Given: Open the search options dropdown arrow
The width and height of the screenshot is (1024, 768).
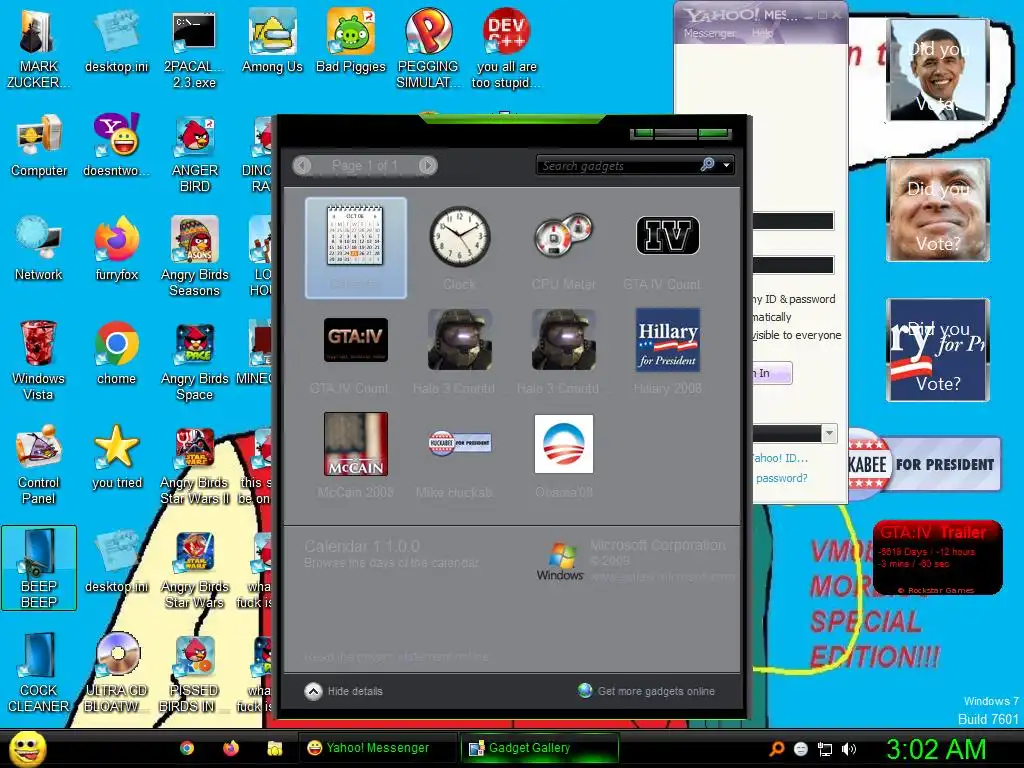Looking at the screenshot, I should 726,165.
